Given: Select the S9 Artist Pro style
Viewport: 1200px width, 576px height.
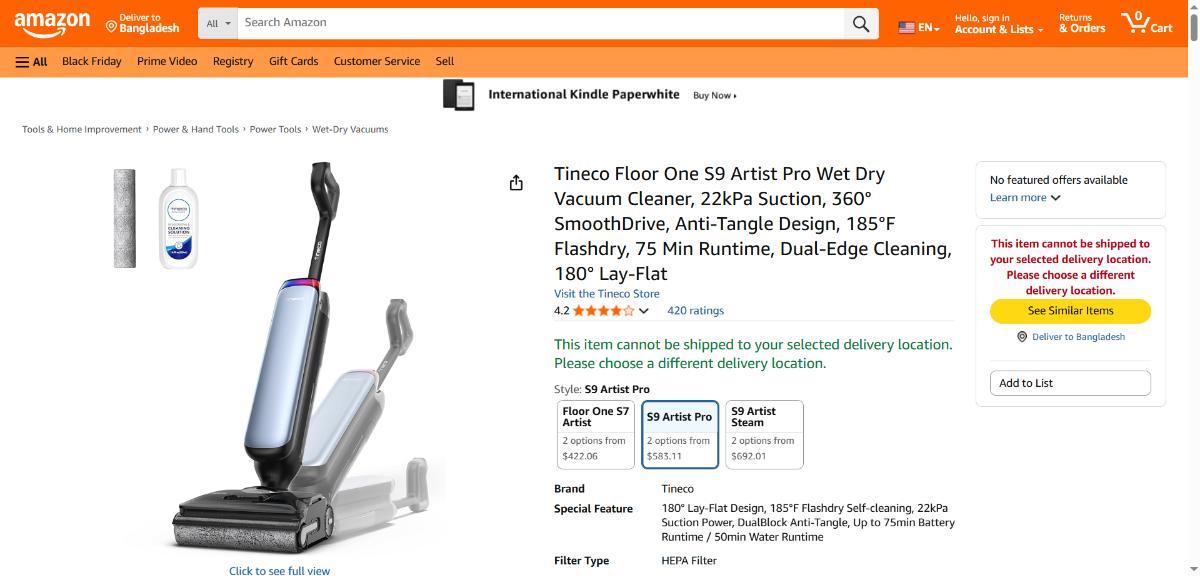Looking at the screenshot, I should click(680, 434).
